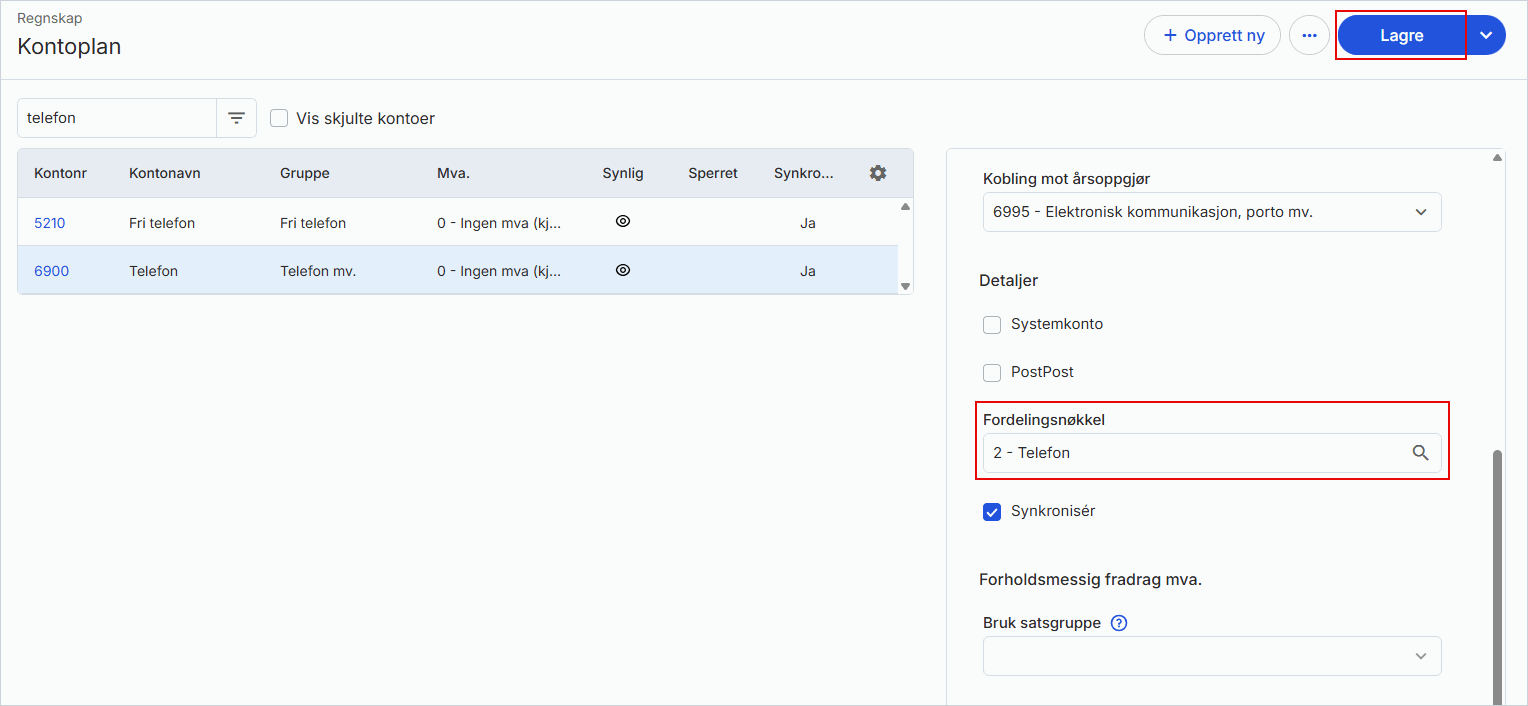
Task: Select the Telefon mv. group cell
Action: (318, 271)
